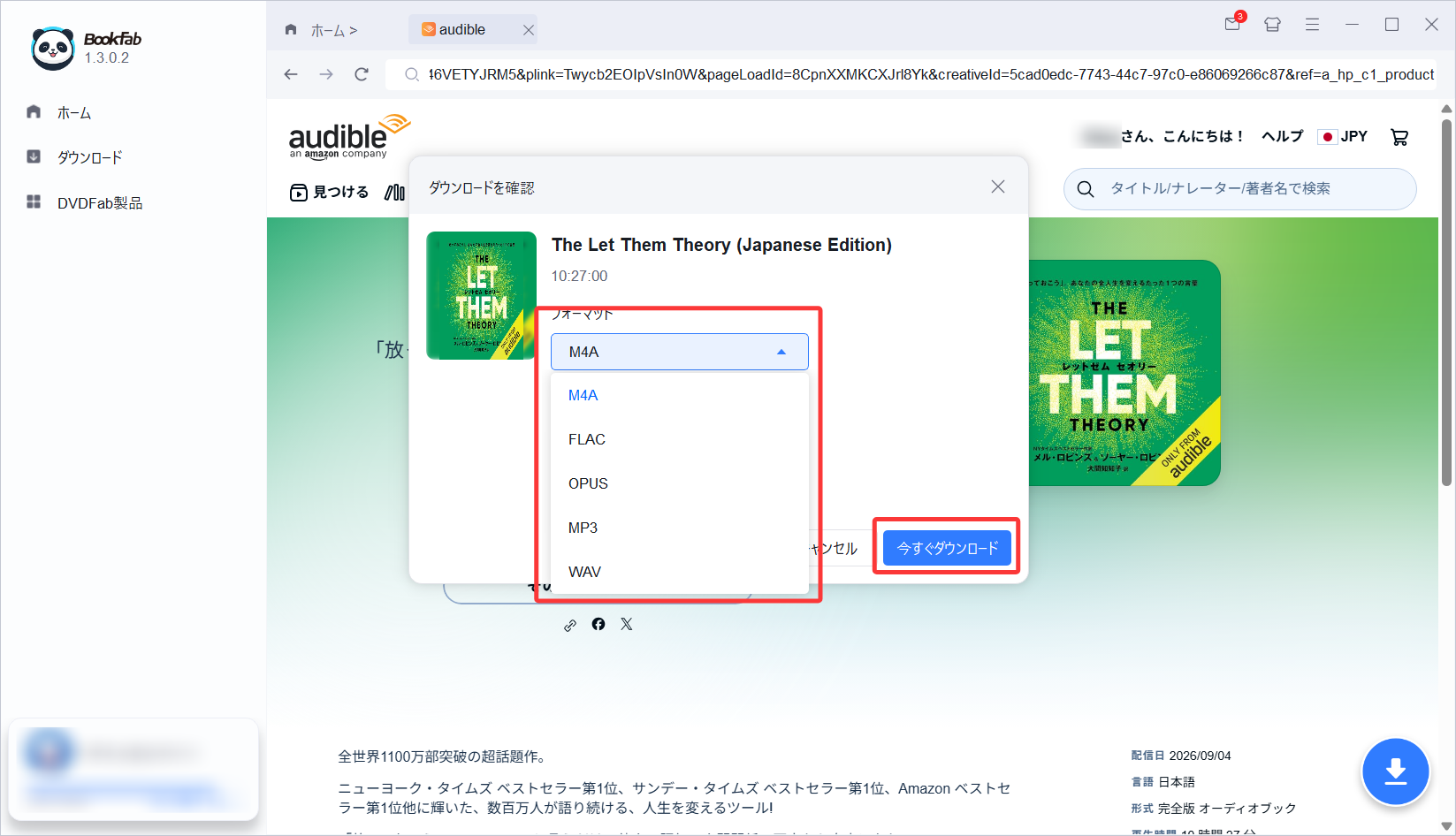Click the release date 2026/09/04
The width and height of the screenshot is (1456, 836).
[x=1200, y=756]
